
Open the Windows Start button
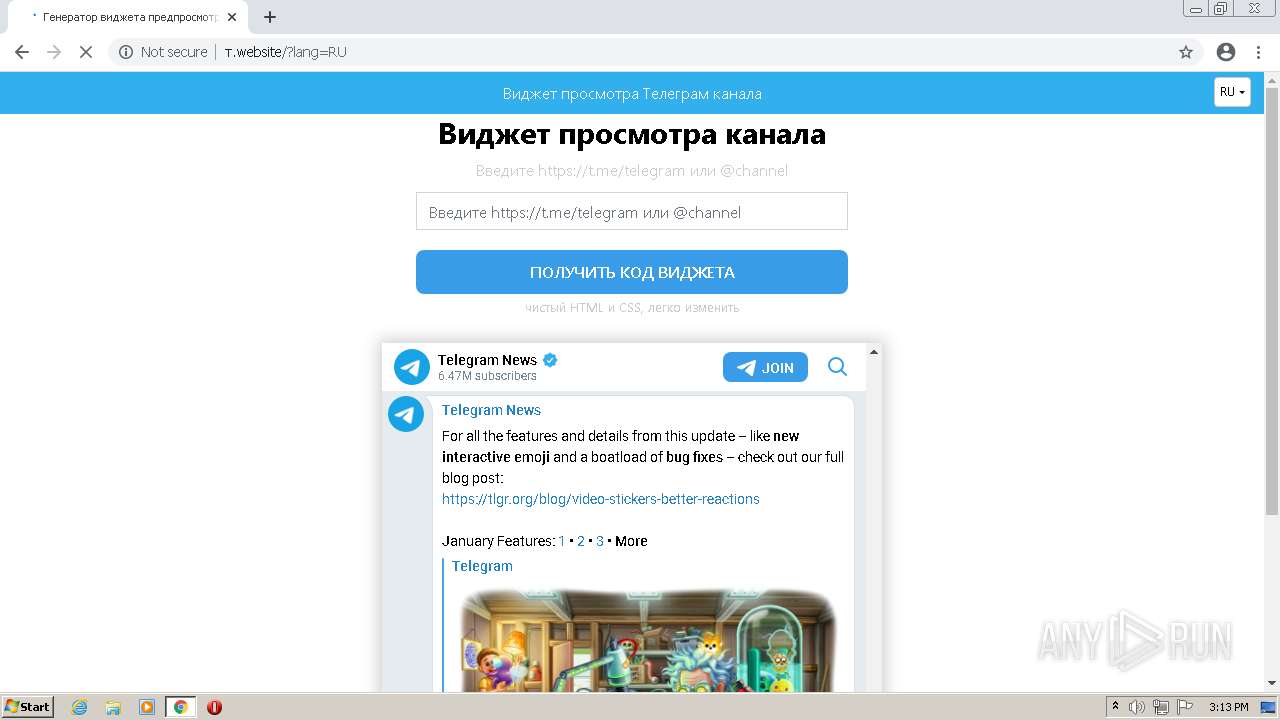(27, 706)
